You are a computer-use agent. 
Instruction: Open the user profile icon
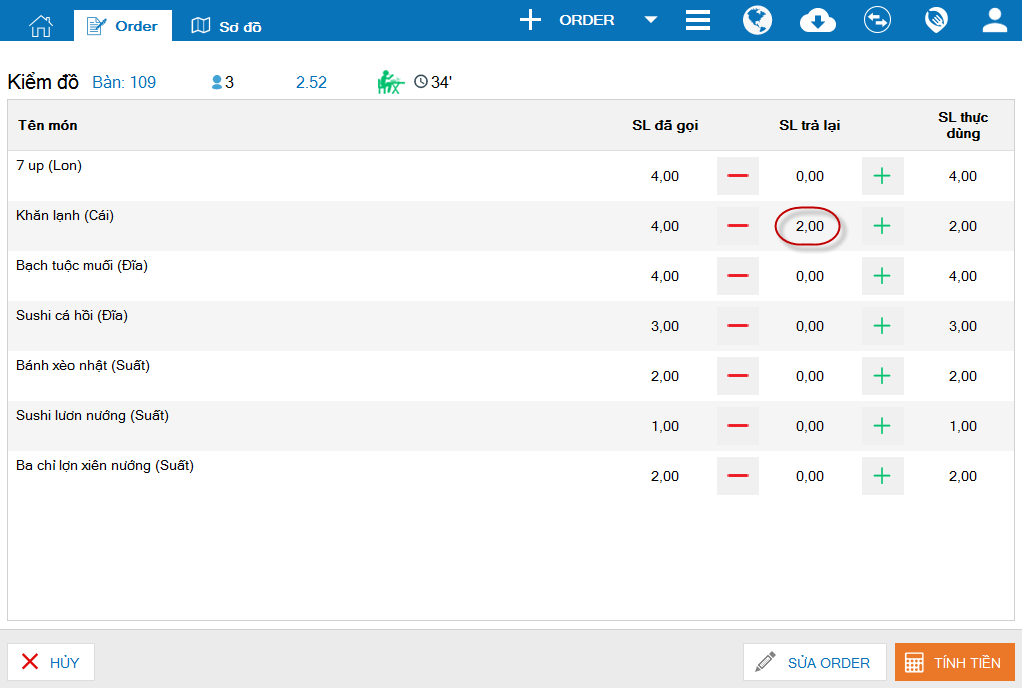coord(995,20)
